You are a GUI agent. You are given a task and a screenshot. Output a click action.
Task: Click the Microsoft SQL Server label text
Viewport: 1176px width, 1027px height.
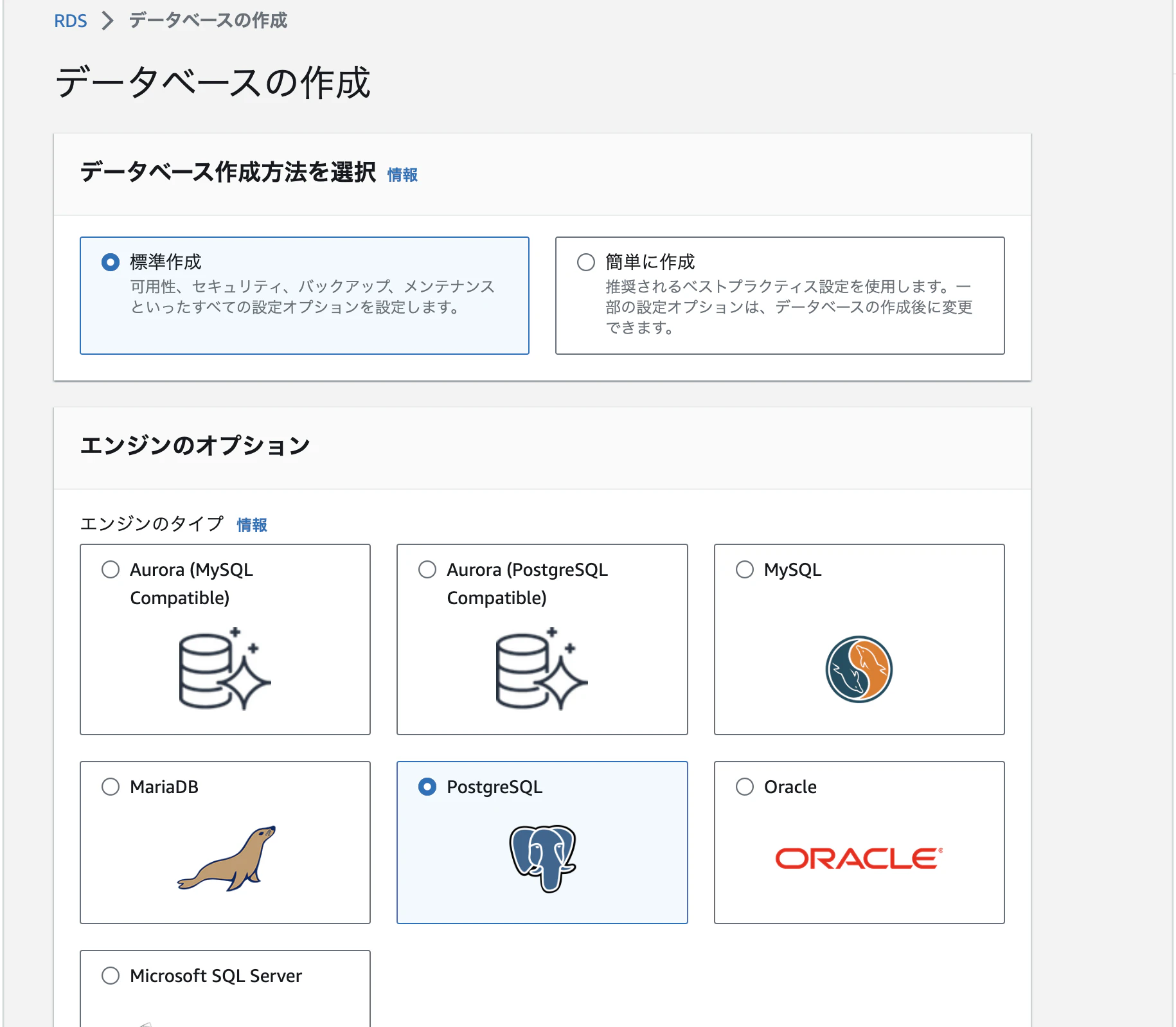tap(216, 976)
